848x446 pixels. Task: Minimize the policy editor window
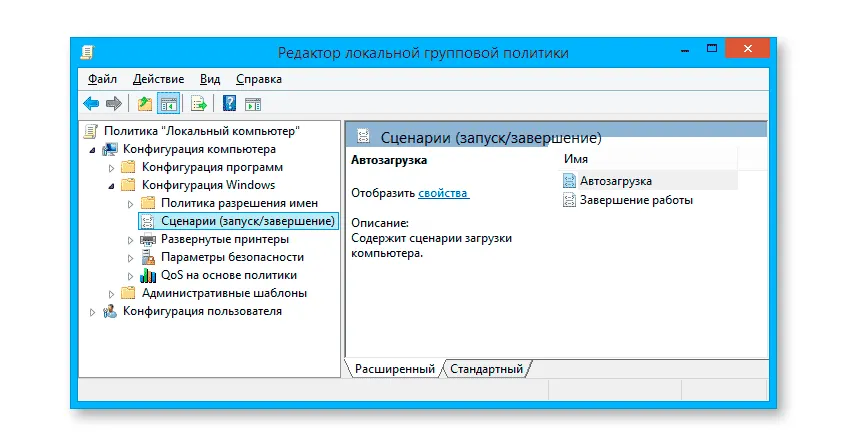click(685, 50)
